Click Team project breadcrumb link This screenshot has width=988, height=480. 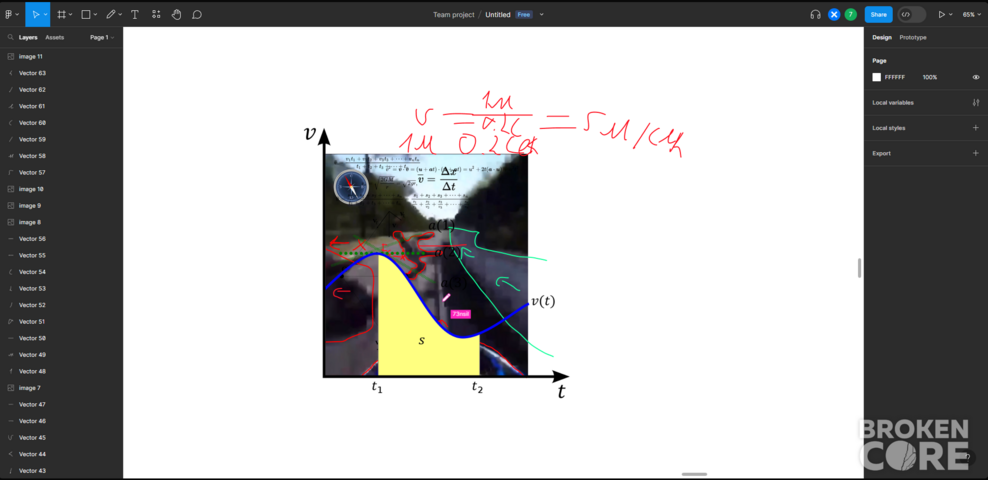tap(454, 14)
